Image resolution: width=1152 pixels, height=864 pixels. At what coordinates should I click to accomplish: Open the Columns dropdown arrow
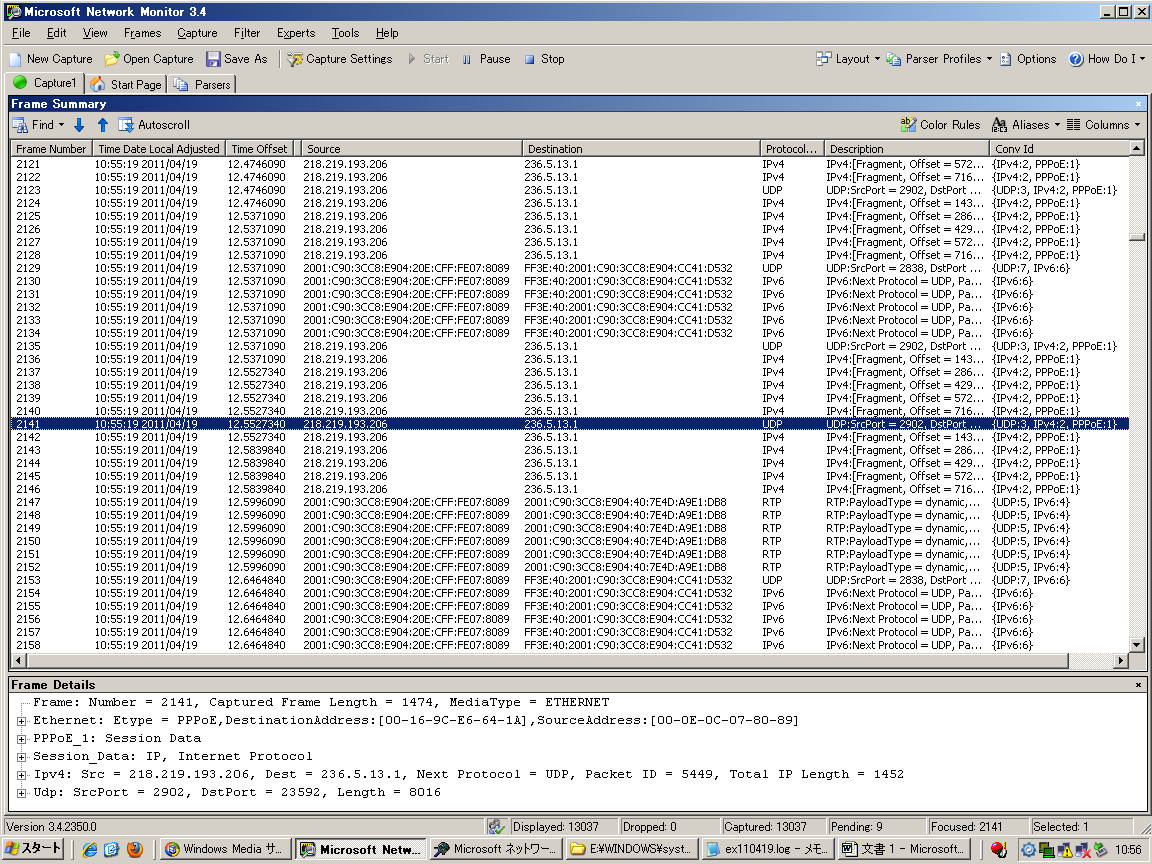1137,126
